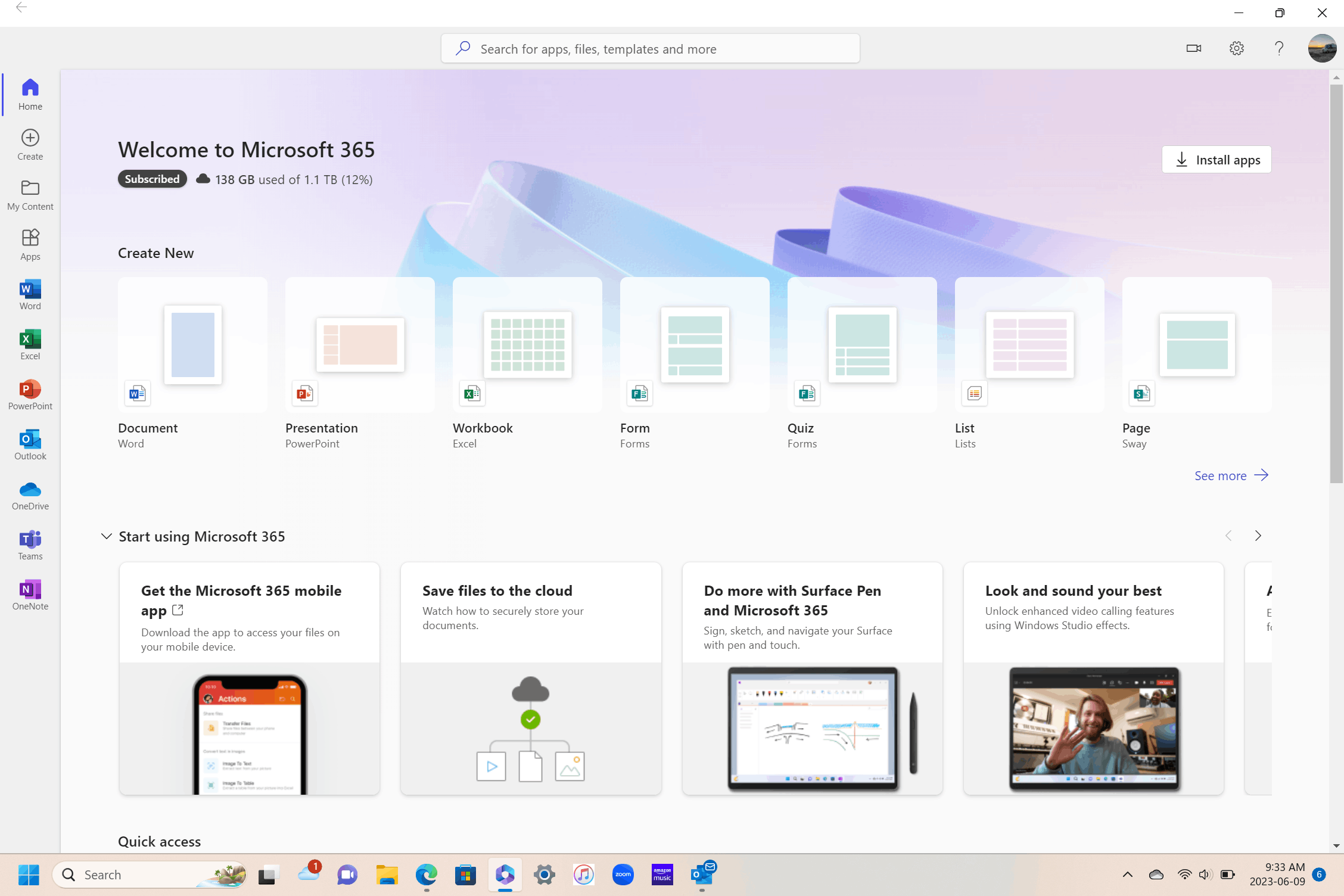Open Excel from the sidebar

pos(30,344)
